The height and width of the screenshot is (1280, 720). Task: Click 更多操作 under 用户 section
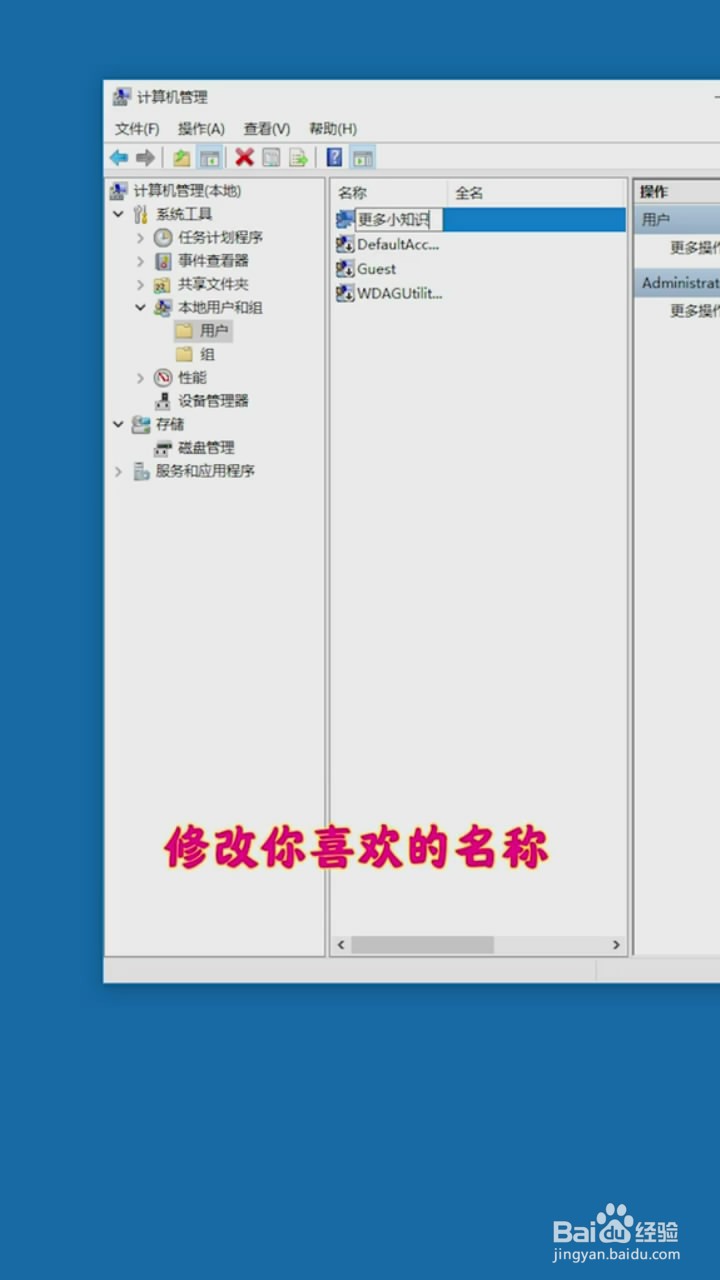pos(695,247)
